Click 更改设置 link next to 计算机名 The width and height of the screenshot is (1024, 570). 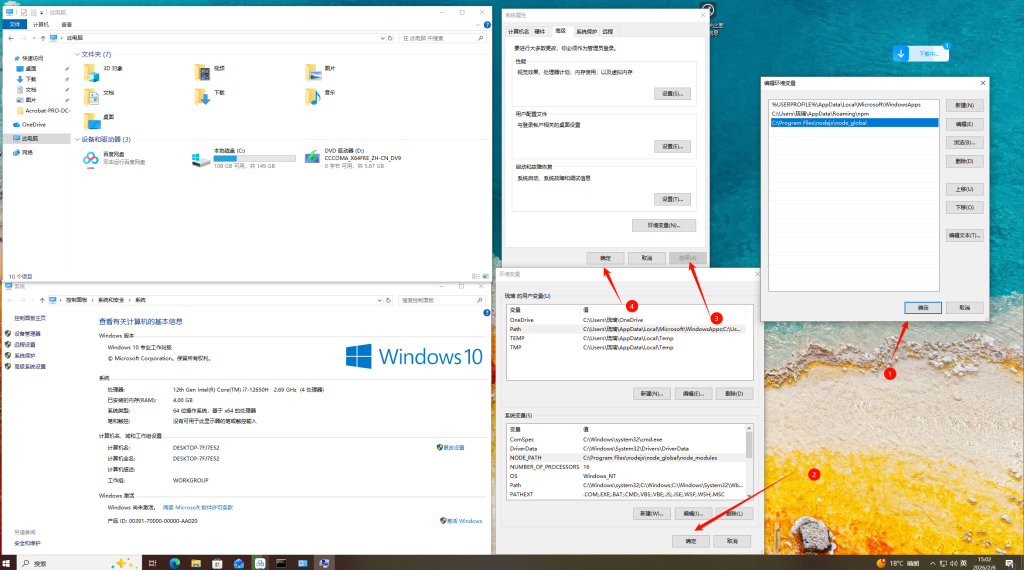coord(454,448)
